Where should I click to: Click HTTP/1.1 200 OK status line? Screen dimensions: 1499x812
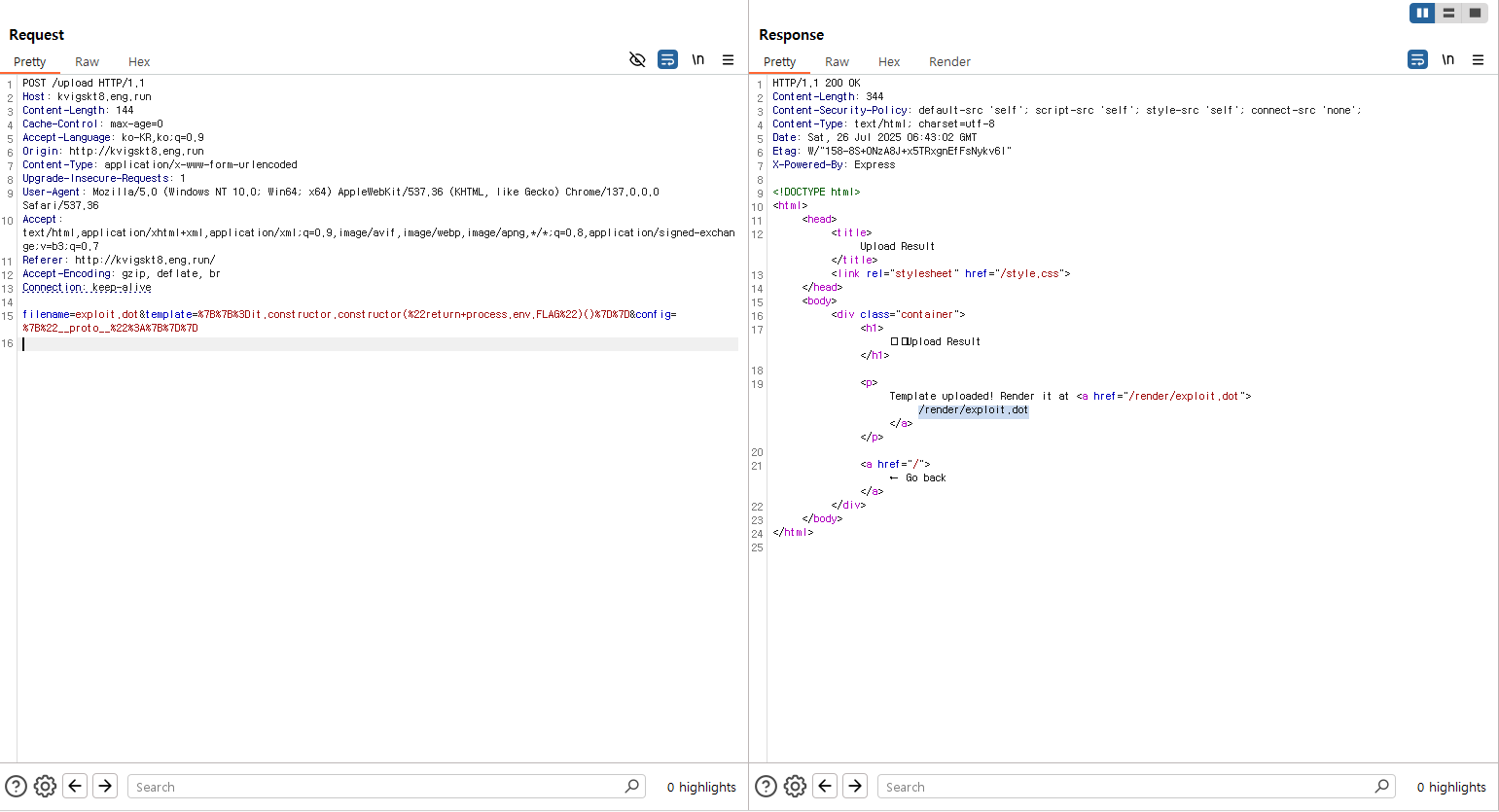tap(816, 83)
